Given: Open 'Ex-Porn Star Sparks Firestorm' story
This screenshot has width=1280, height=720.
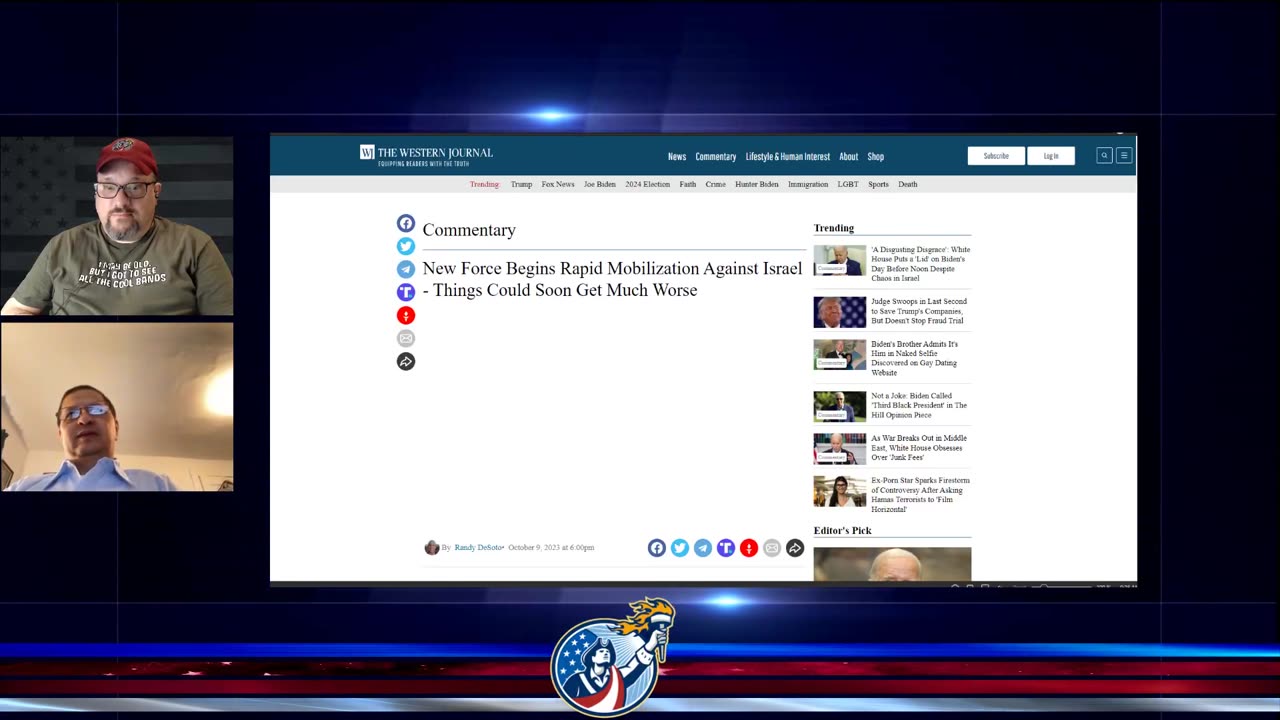Looking at the screenshot, I should click(920, 494).
